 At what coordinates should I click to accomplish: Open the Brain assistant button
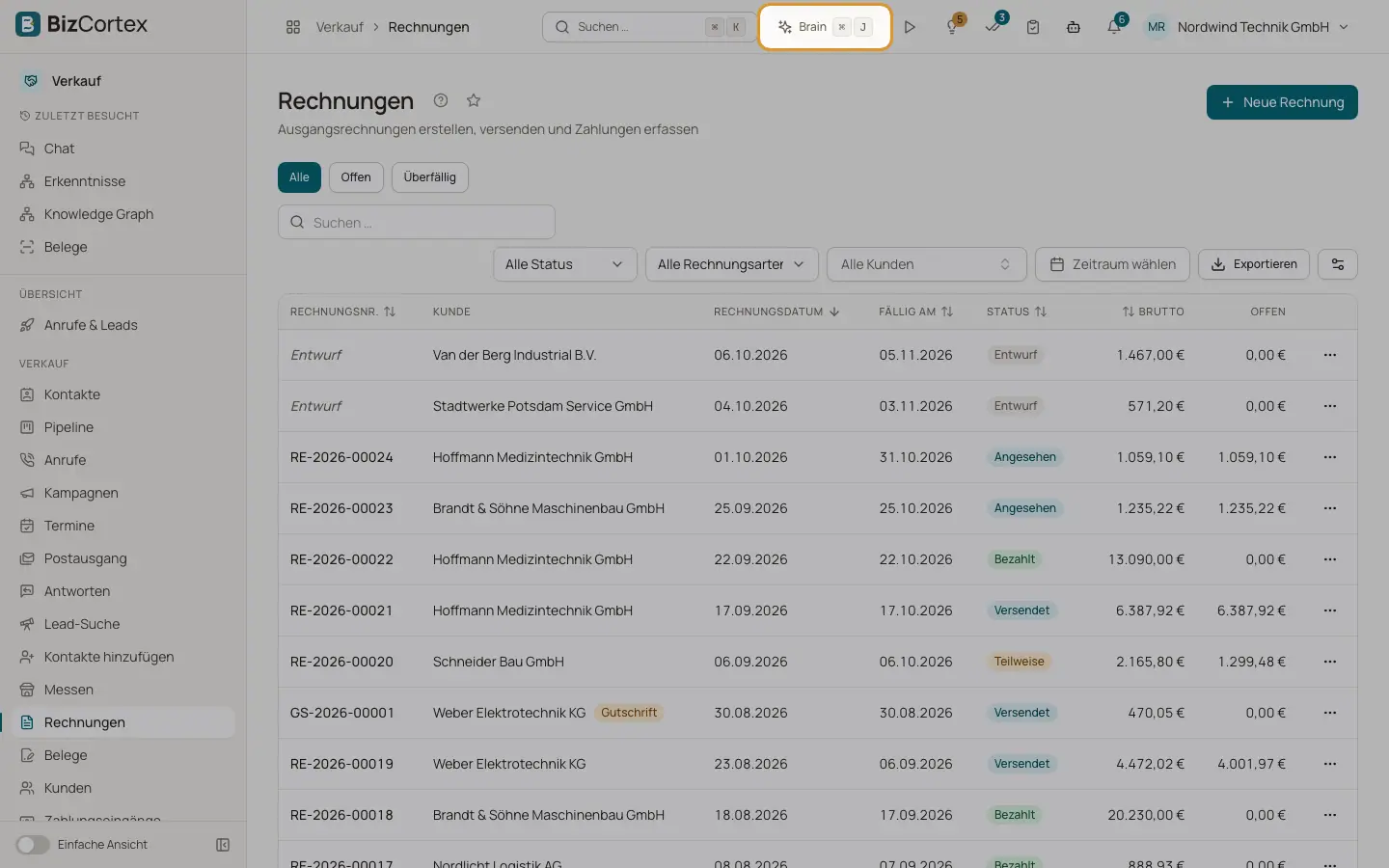tap(825, 27)
